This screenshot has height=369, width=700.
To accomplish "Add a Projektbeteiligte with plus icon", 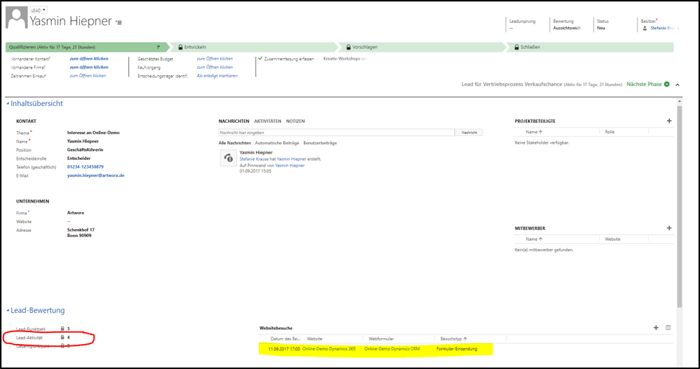I will (669, 121).
